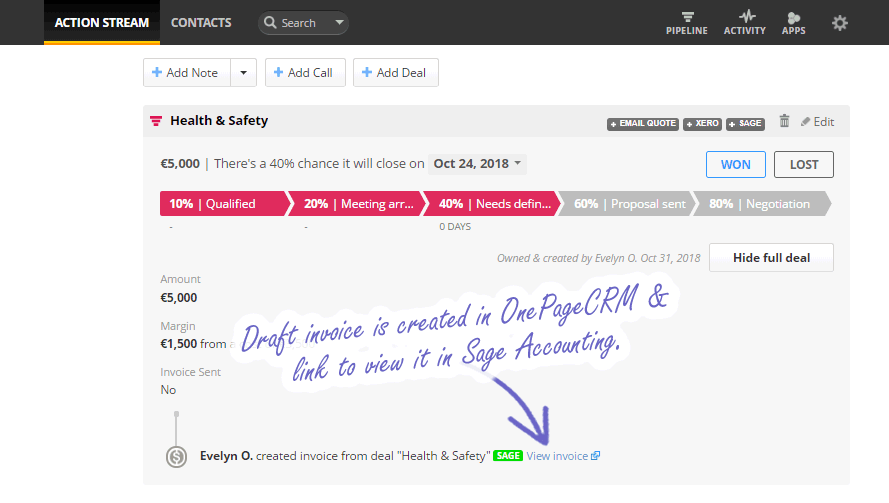Send deal via Email Quote button
Screen dimensions: 889x503
(643, 124)
